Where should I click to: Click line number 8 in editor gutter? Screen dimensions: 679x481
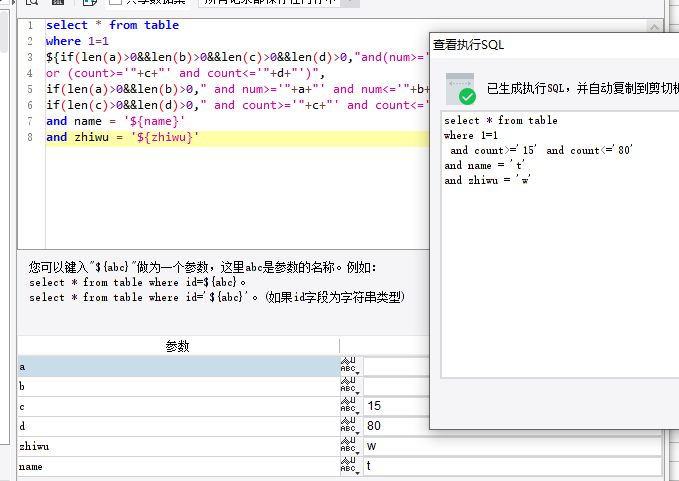pos(30,137)
